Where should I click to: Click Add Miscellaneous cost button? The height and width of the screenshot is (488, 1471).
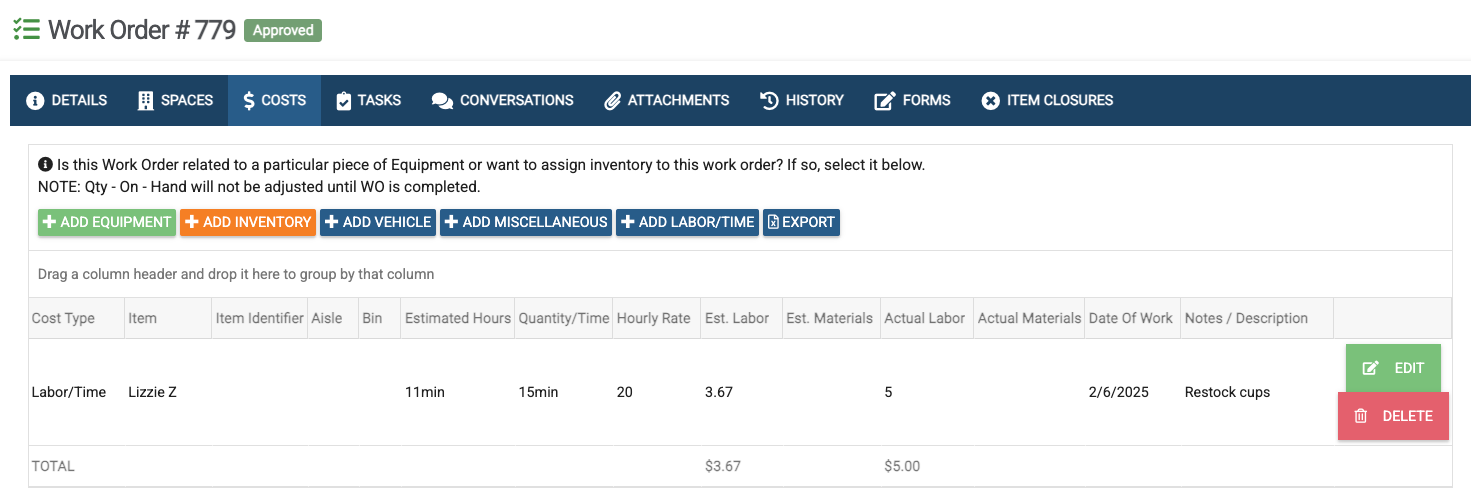tap(526, 222)
